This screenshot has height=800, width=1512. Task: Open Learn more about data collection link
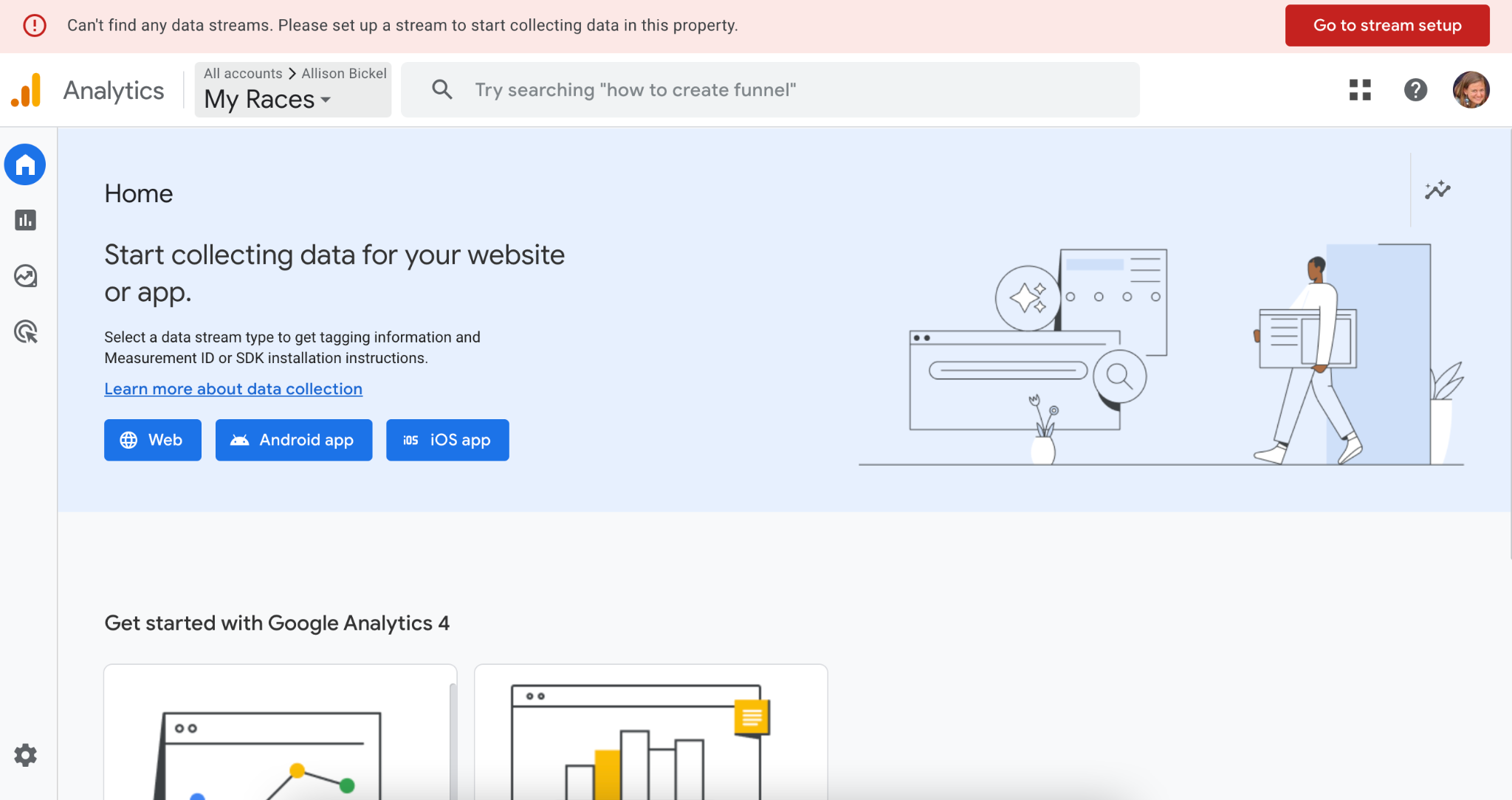pyautogui.click(x=233, y=389)
